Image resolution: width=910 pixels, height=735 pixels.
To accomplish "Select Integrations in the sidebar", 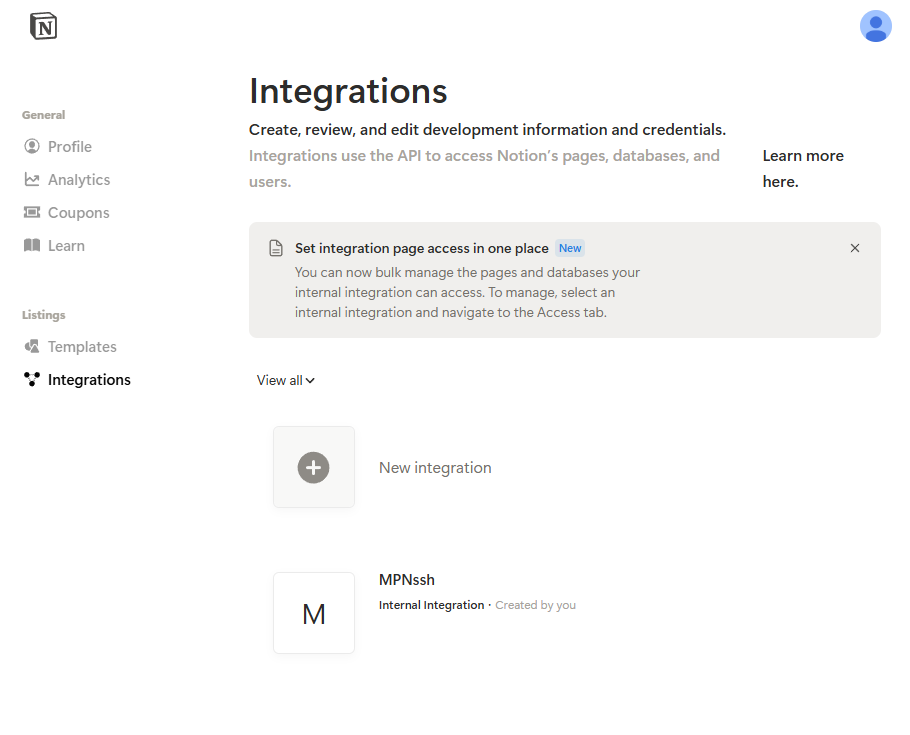I will point(89,380).
